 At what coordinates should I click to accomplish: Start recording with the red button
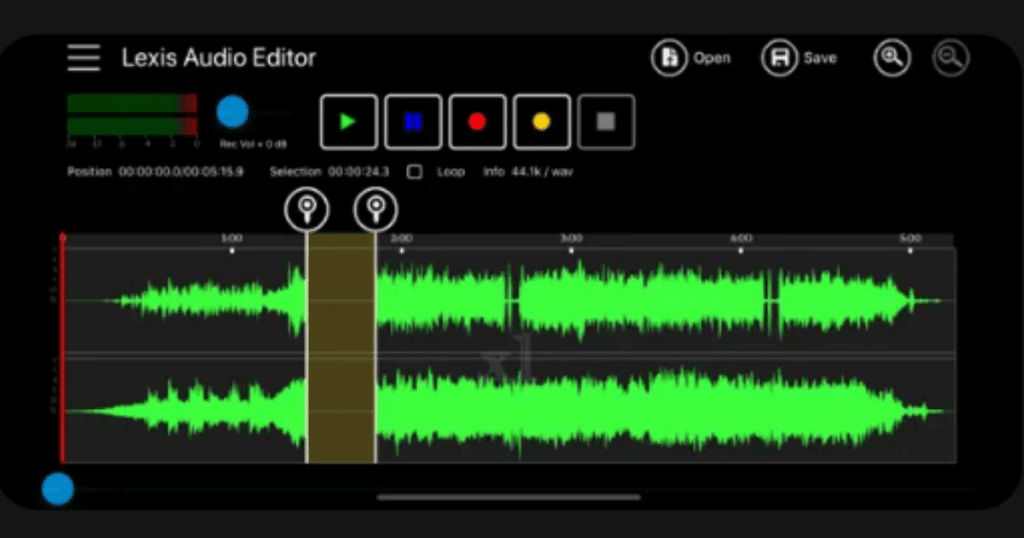coord(477,122)
